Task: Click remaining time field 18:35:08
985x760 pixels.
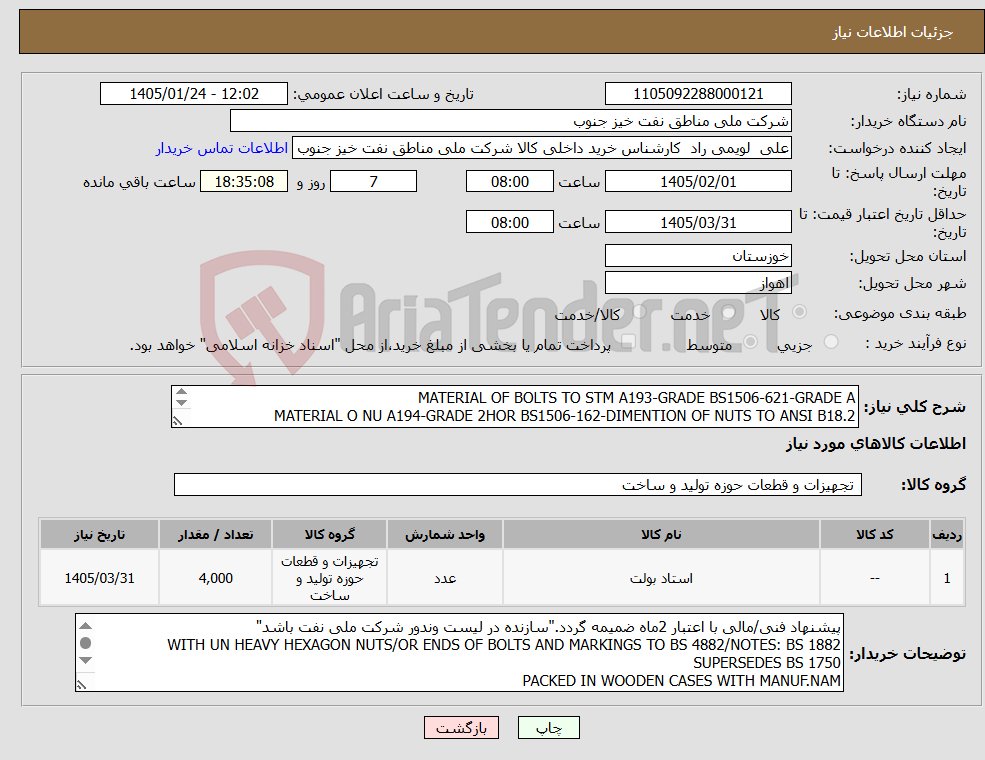Action: pyautogui.click(x=244, y=182)
